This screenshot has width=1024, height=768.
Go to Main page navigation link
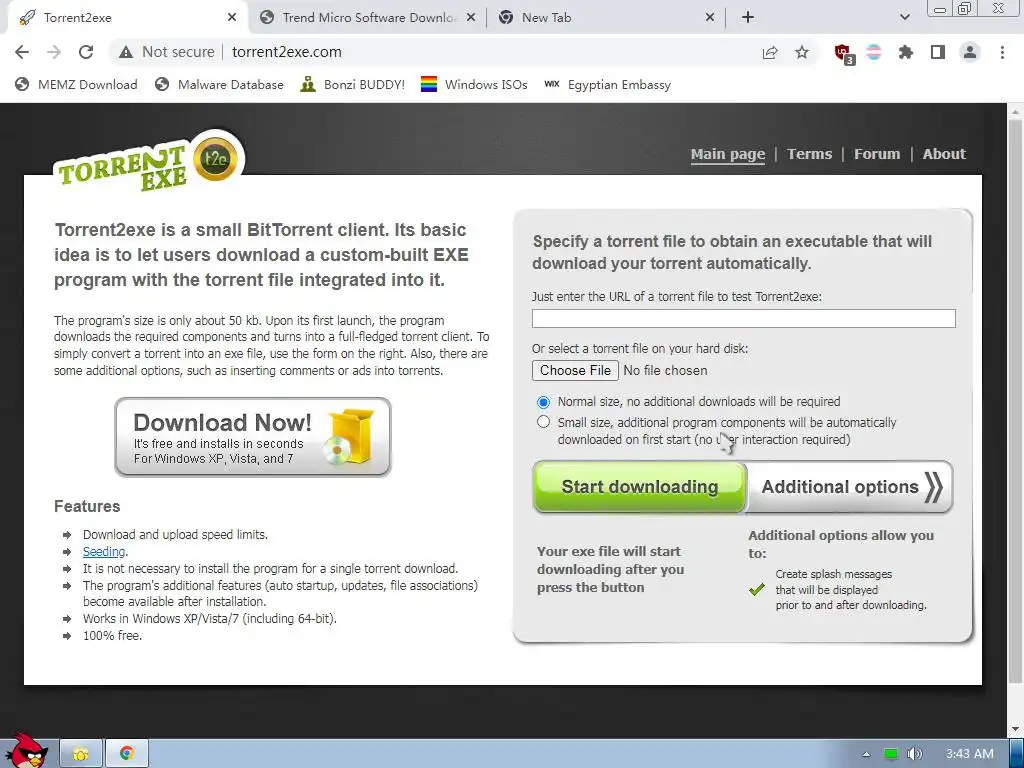coord(728,154)
